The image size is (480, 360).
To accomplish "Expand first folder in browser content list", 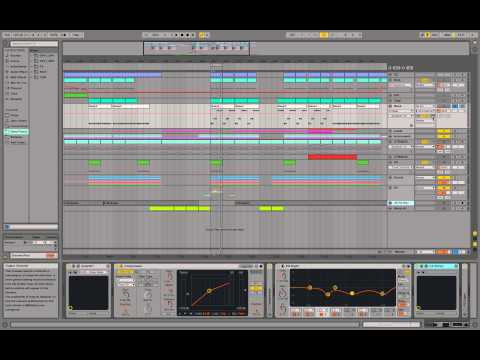I will pyautogui.click(x=32, y=55).
